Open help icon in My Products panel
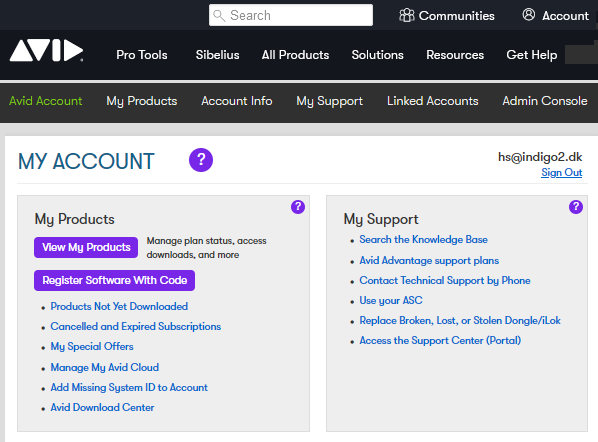The height and width of the screenshot is (442, 598). pyautogui.click(x=298, y=207)
